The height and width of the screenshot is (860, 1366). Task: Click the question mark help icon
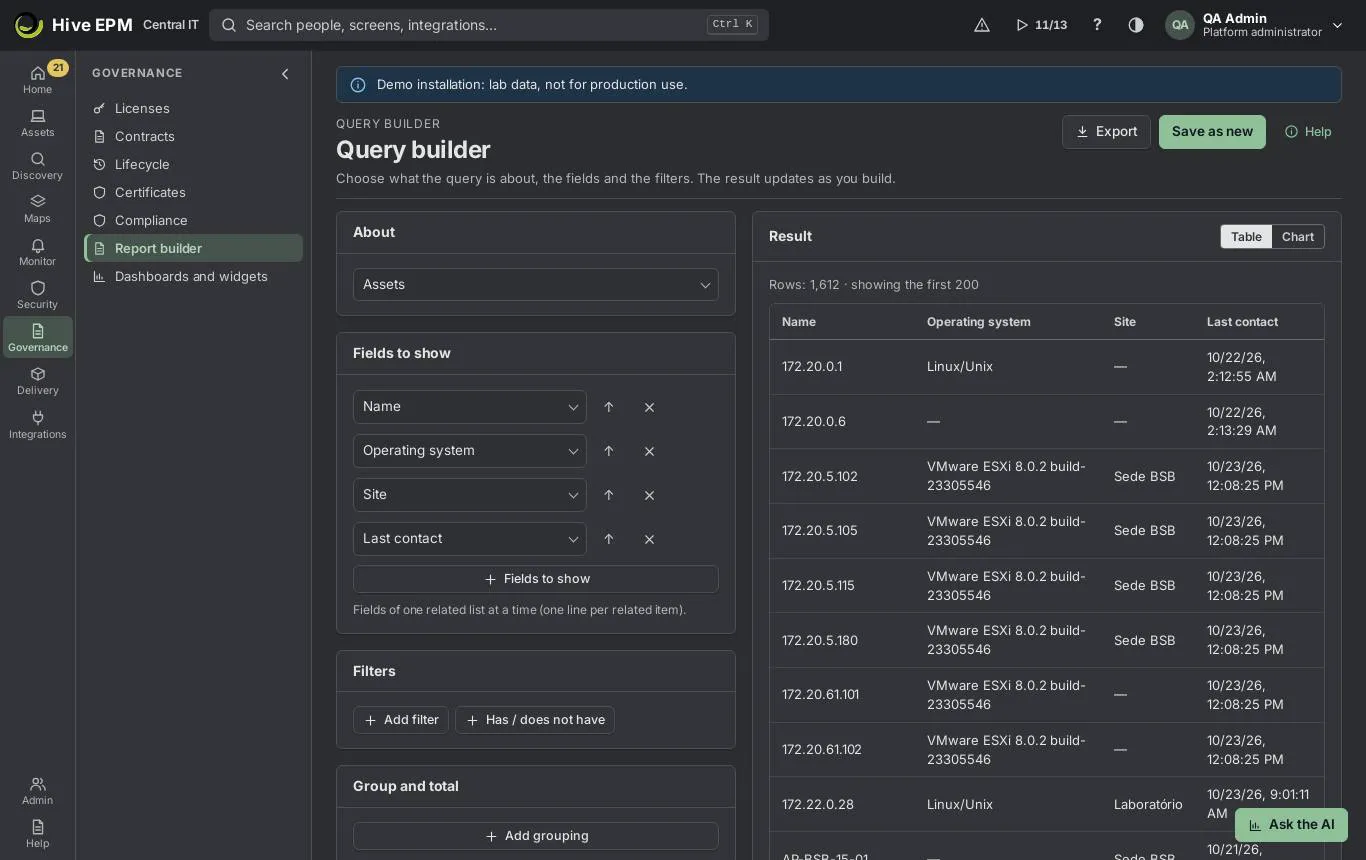pyautogui.click(x=1097, y=25)
